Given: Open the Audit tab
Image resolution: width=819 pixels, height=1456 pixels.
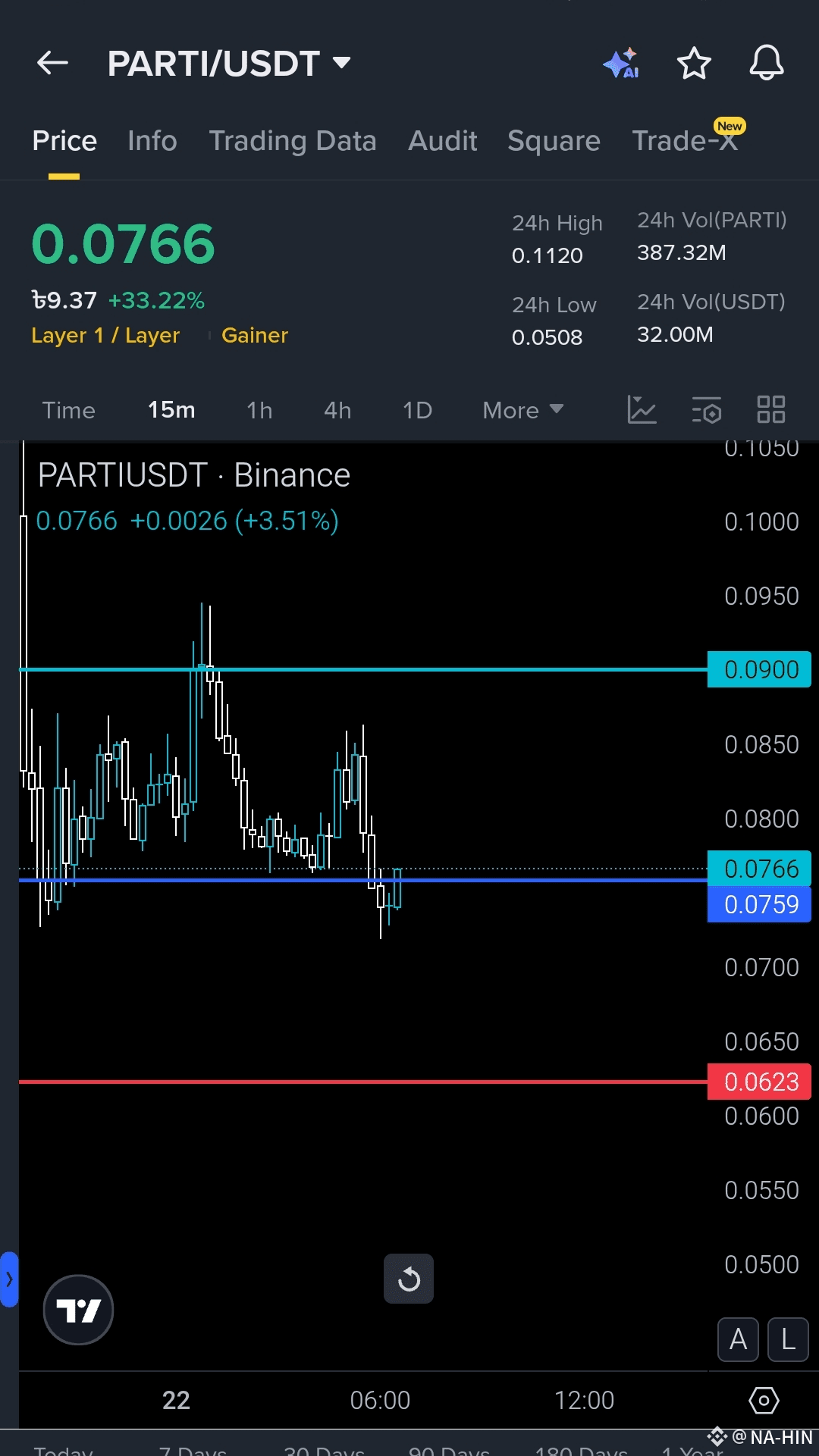Looking at the screenshot, I should click(x=443, y=141).
